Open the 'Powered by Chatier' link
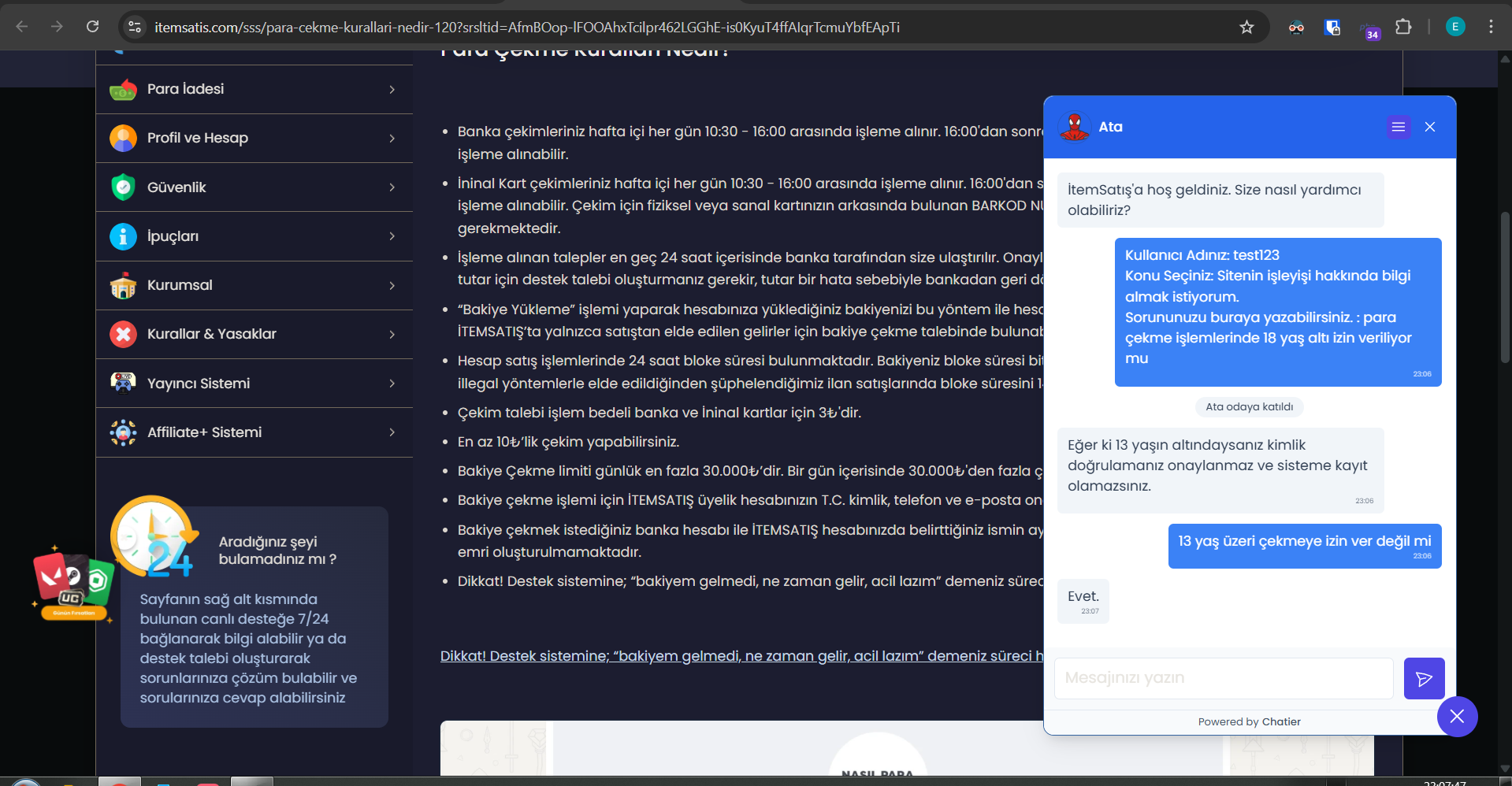The image size is (1512, 786). 1250,721
